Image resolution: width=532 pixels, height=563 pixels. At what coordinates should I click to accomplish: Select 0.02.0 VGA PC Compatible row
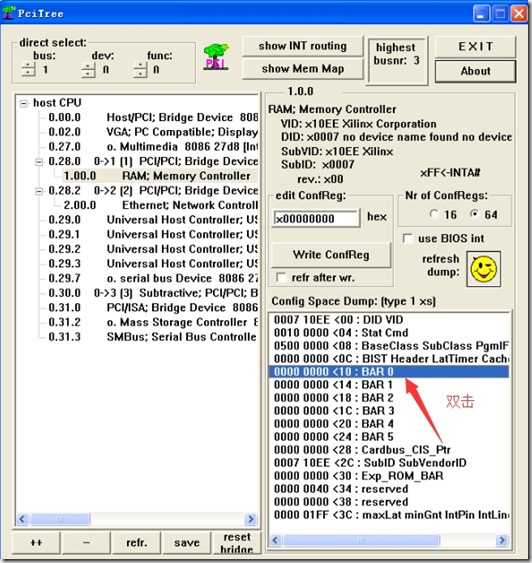[153, 132]
